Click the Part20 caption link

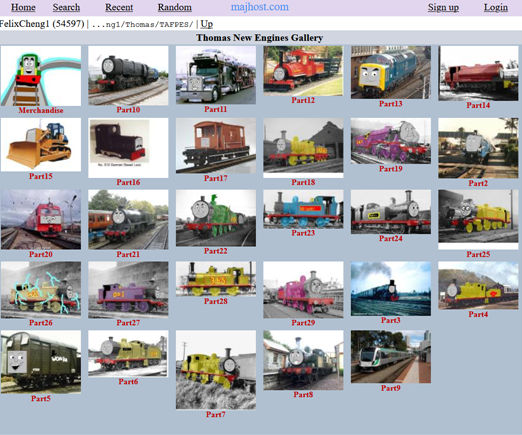41,254
